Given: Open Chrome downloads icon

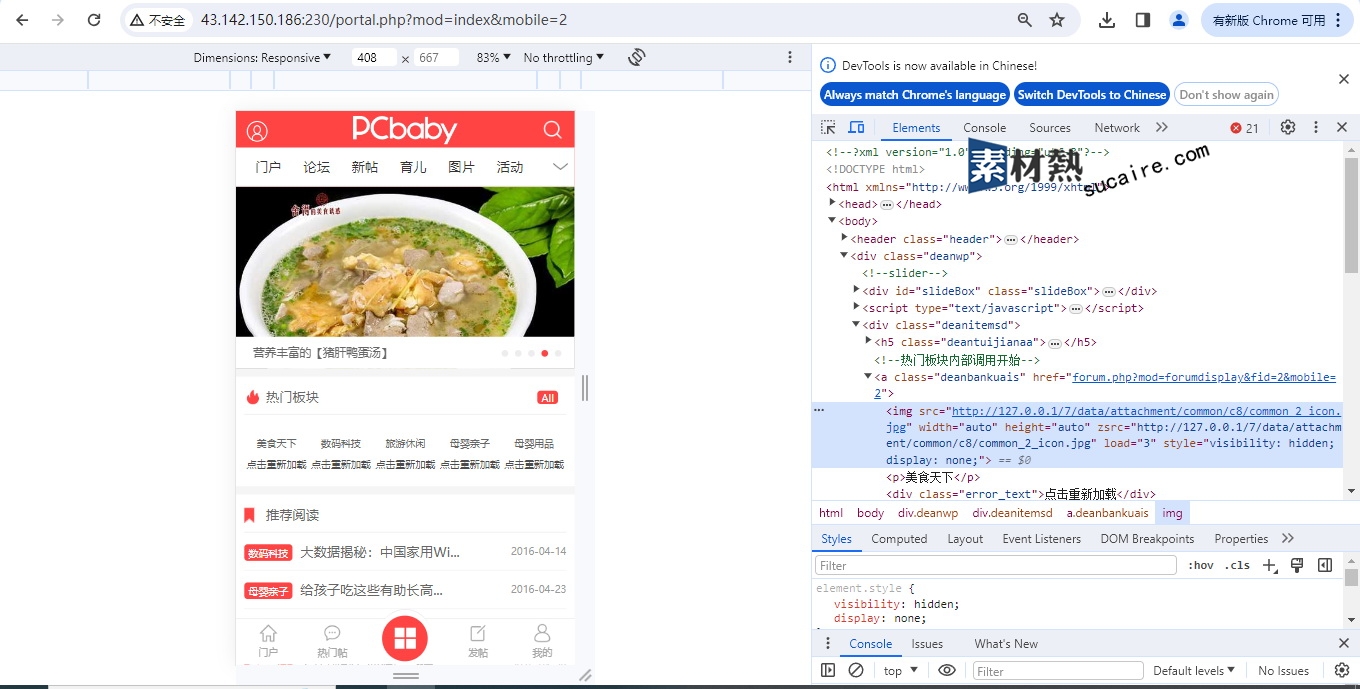Looking at the screenshot, I should 1107,20.
